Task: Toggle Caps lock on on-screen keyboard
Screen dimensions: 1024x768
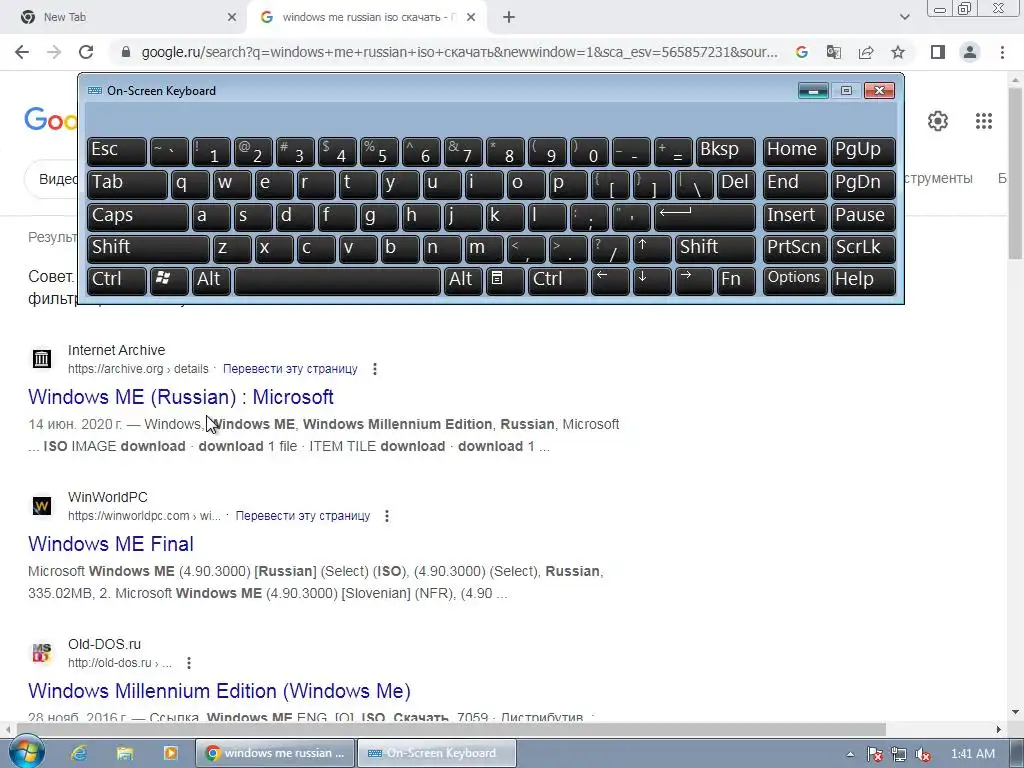Action: click(x=138, y=217)
